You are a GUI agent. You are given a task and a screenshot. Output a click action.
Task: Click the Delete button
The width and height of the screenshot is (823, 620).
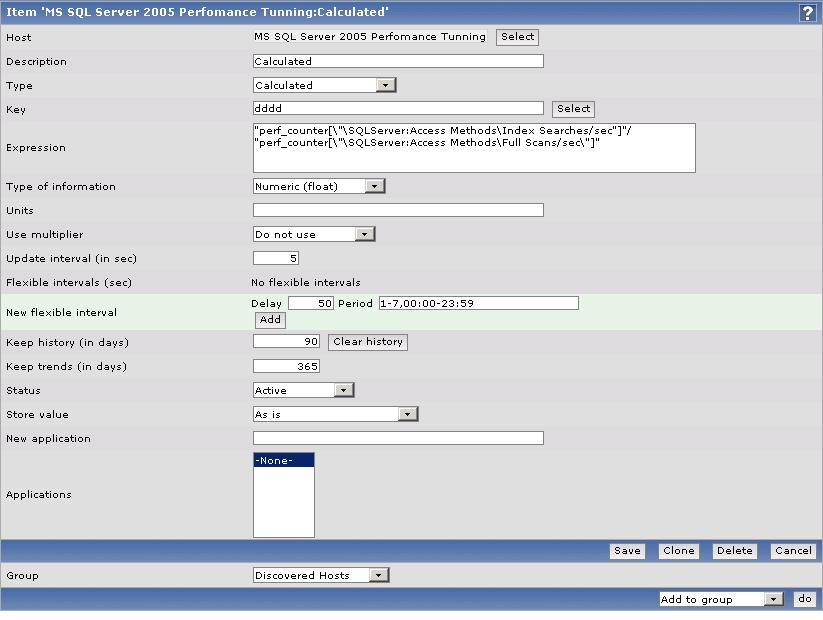click(x=735, y=551)
